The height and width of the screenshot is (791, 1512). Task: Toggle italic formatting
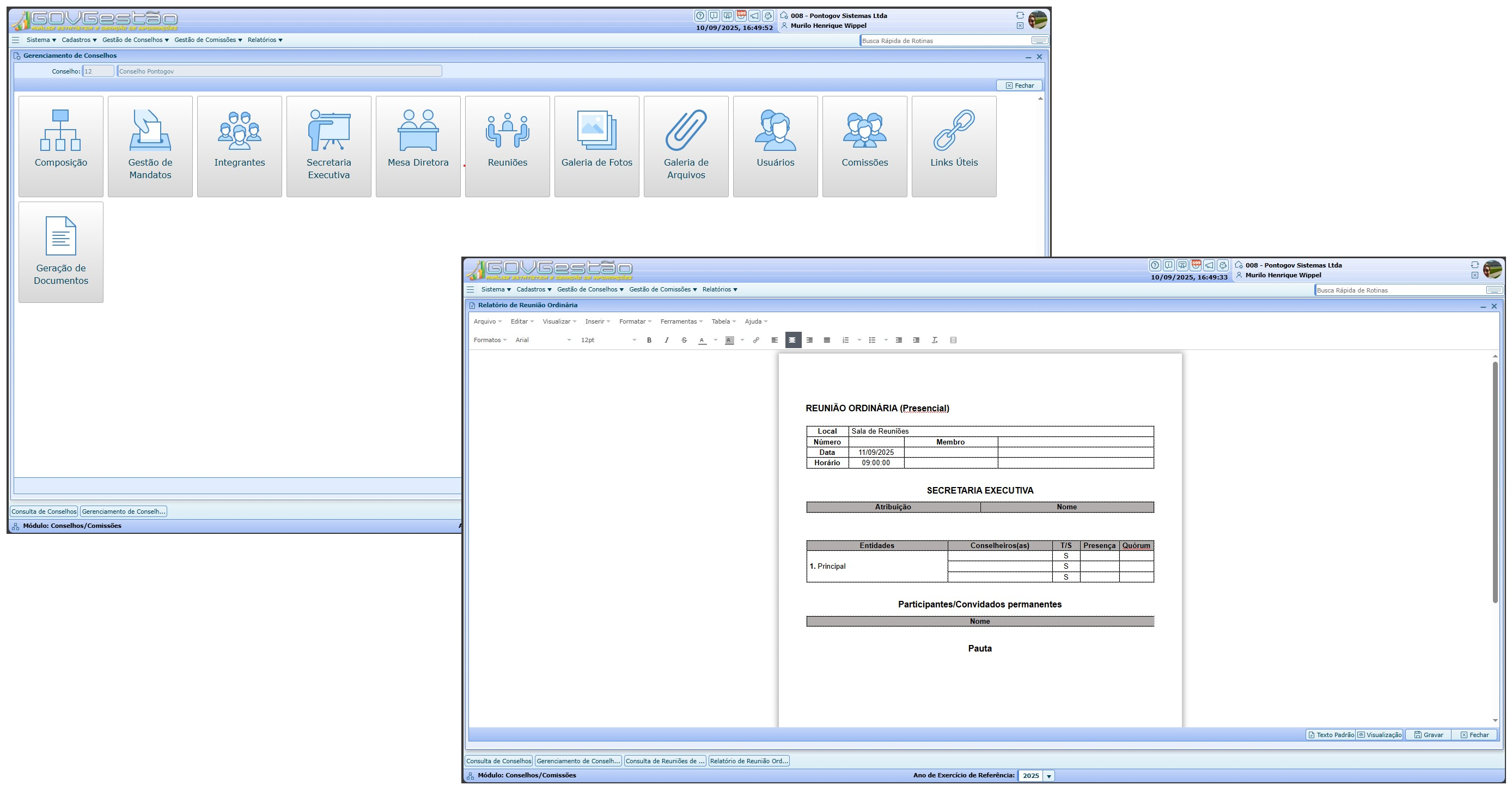coord(666,340)
